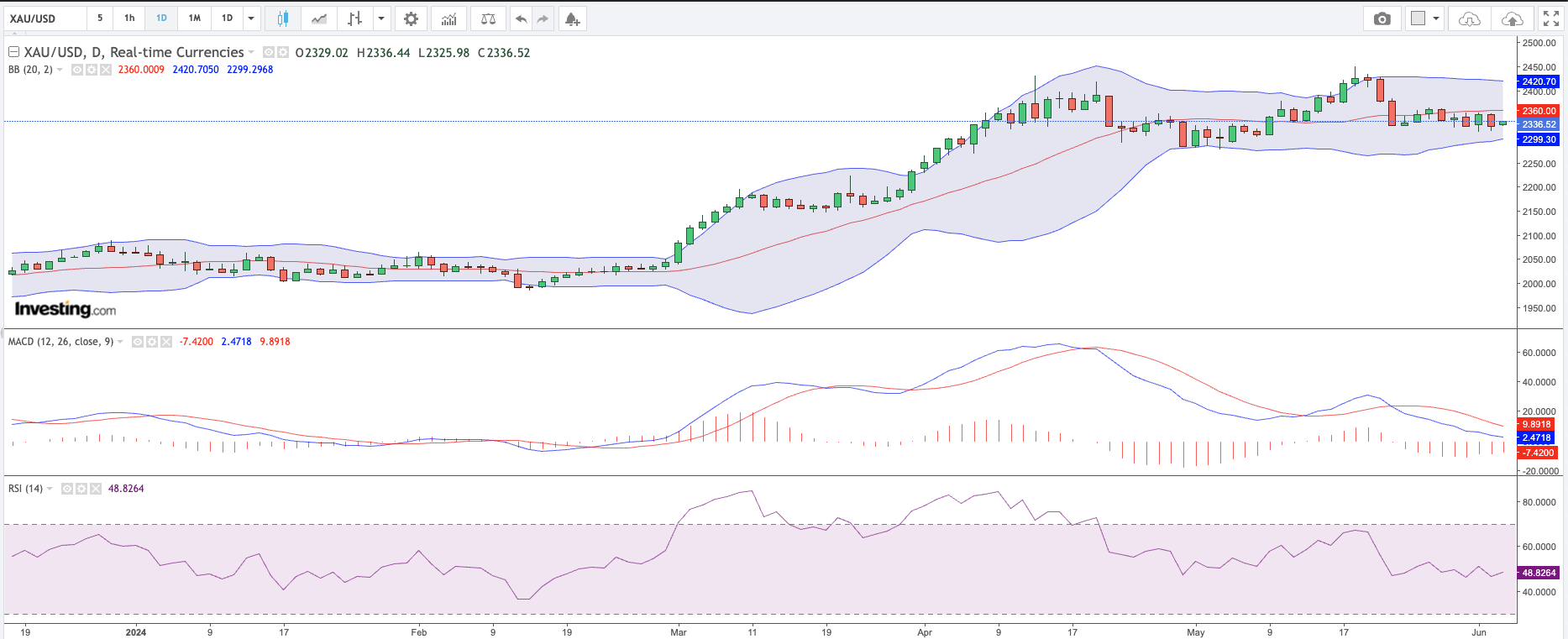This screenshot has width=1568, height=639.
Task: Click the -7.4200 MACD axis label
Action: [1539, 453]
